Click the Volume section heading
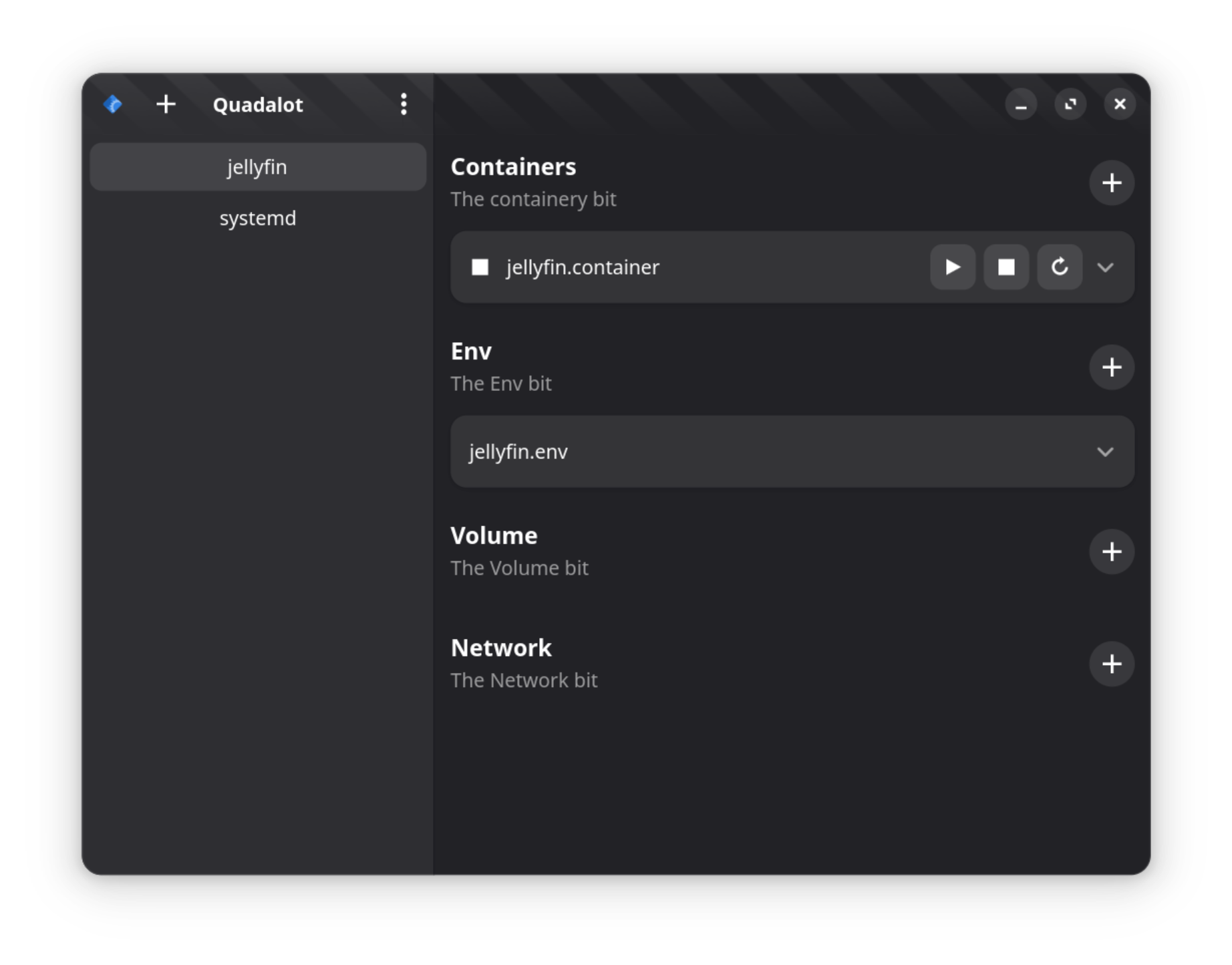 click(x=494, y=536)
